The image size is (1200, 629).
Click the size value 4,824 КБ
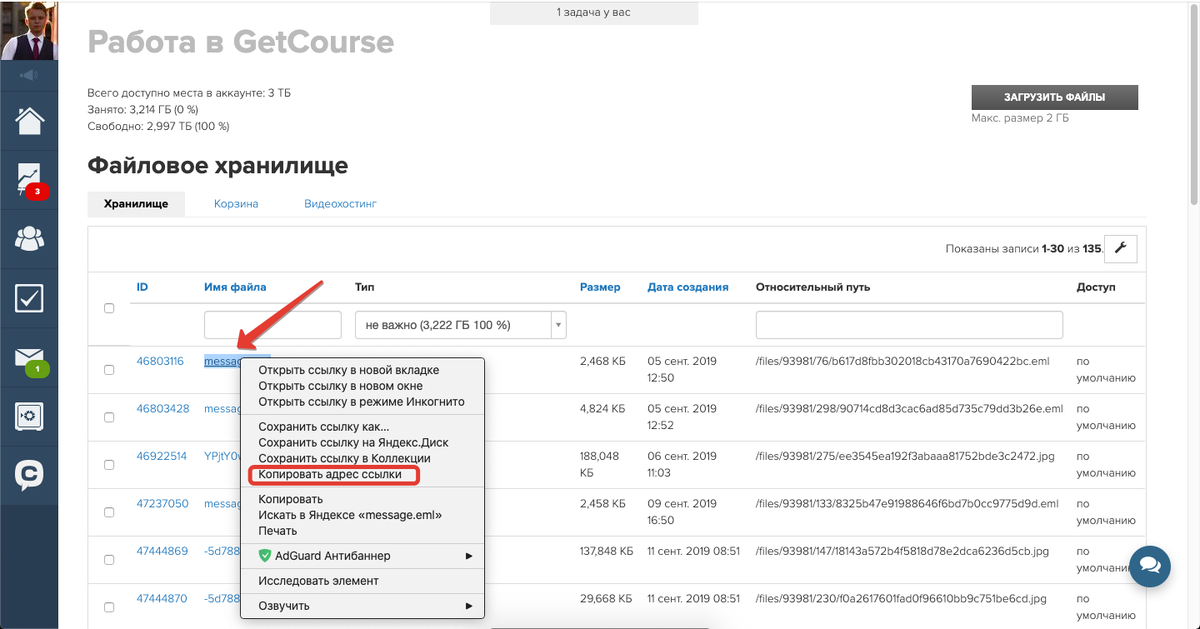pyautogui.click(x=603, y=409)
